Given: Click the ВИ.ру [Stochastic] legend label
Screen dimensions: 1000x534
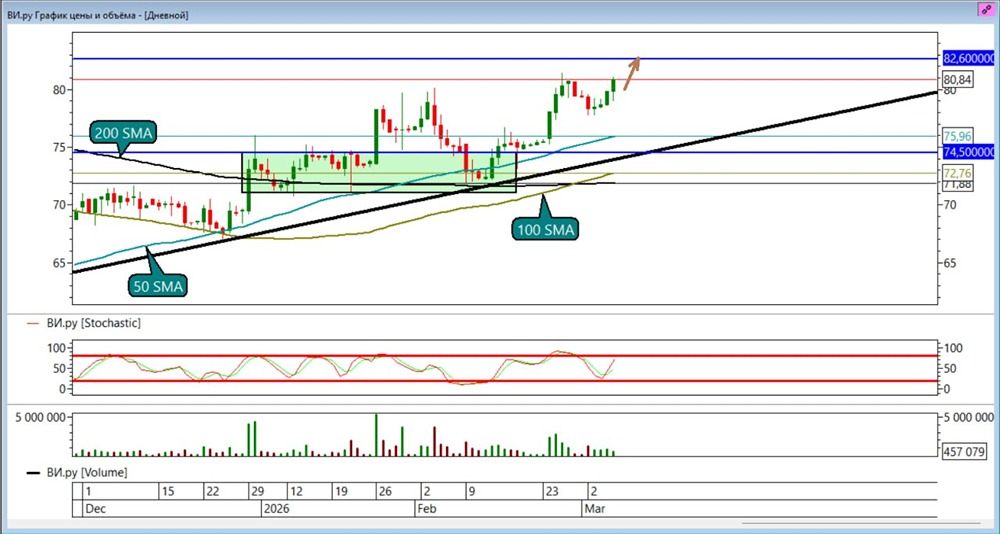Looking at the screenshot, I should click(x=93, y=323).
